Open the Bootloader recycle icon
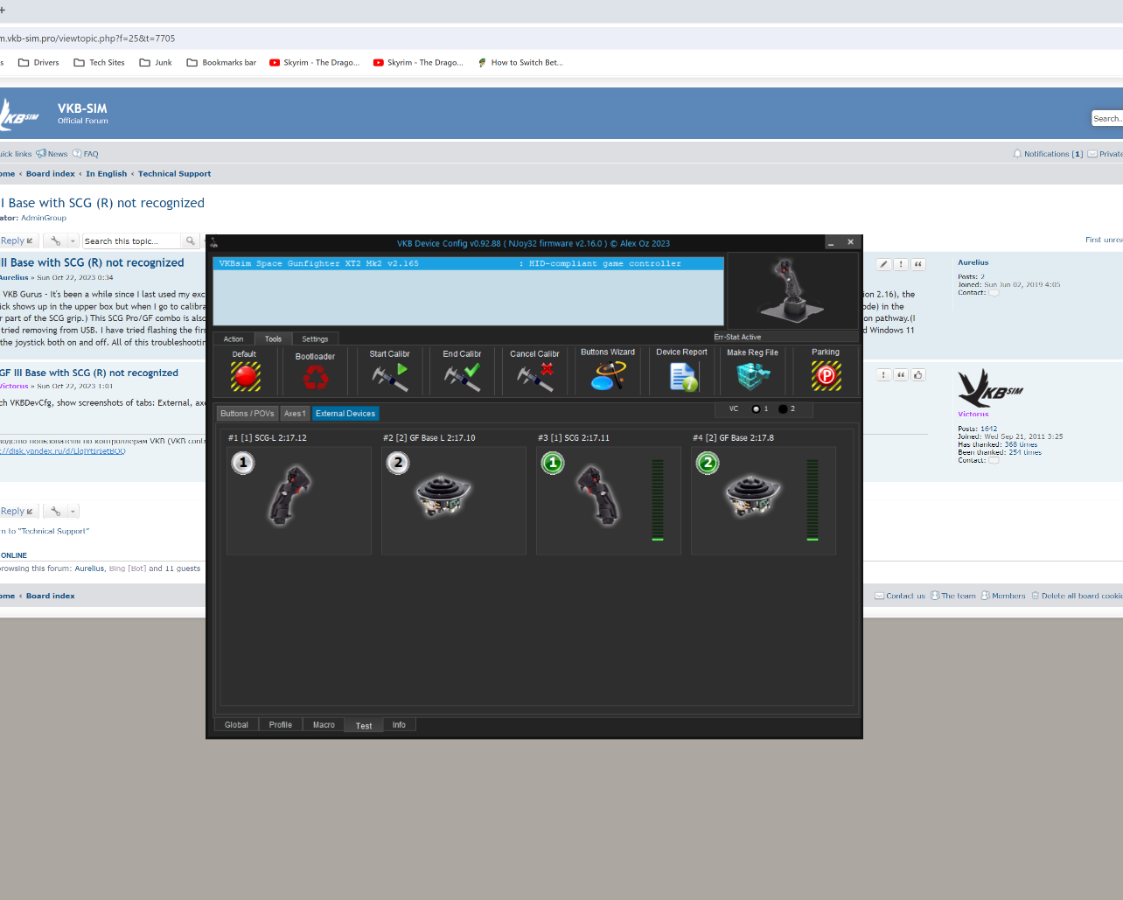 (315, 377)
